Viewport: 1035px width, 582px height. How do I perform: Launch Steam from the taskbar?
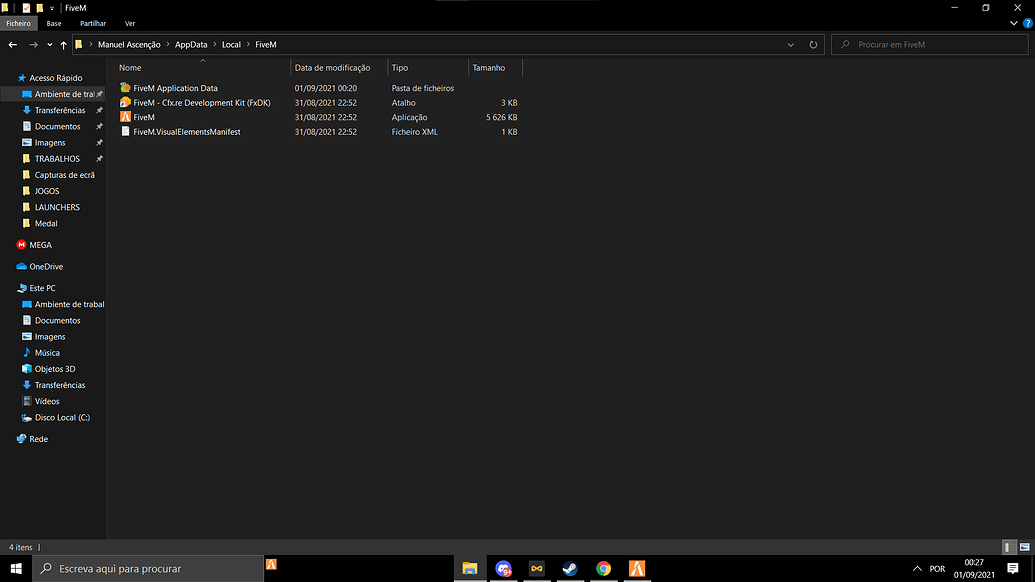(570, 568)
